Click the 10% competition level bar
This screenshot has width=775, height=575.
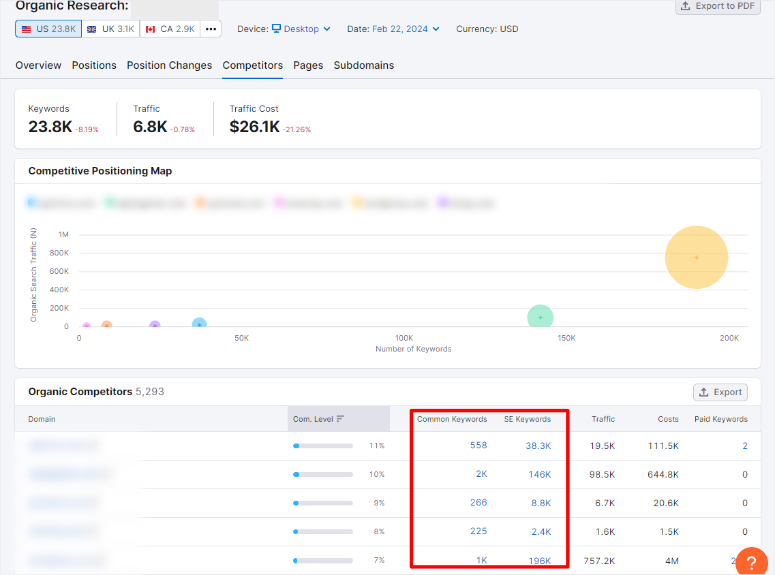point(323,474)
